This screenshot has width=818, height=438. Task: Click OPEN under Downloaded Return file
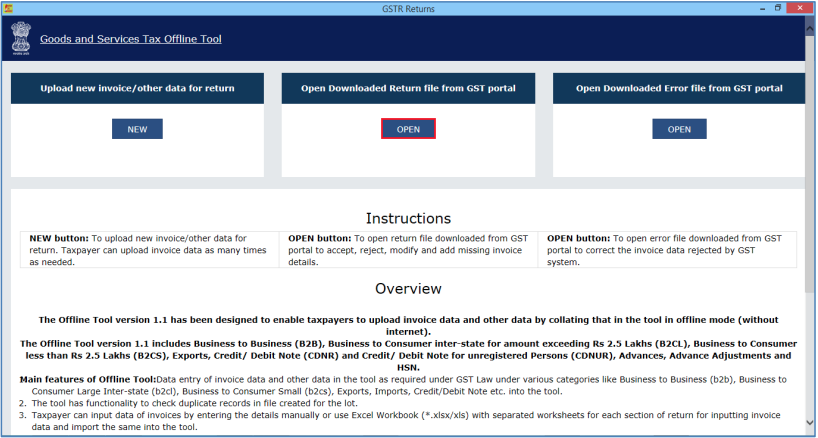point(408,129)
